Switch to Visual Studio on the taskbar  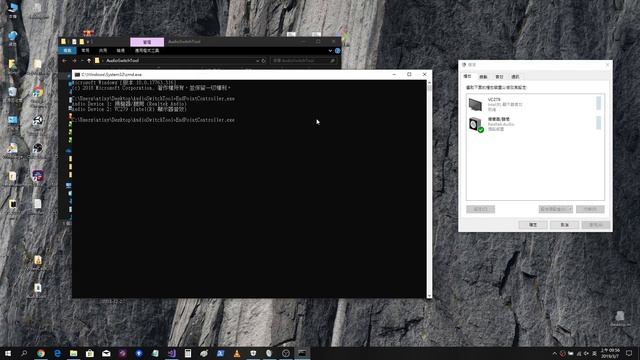point(172,353)
